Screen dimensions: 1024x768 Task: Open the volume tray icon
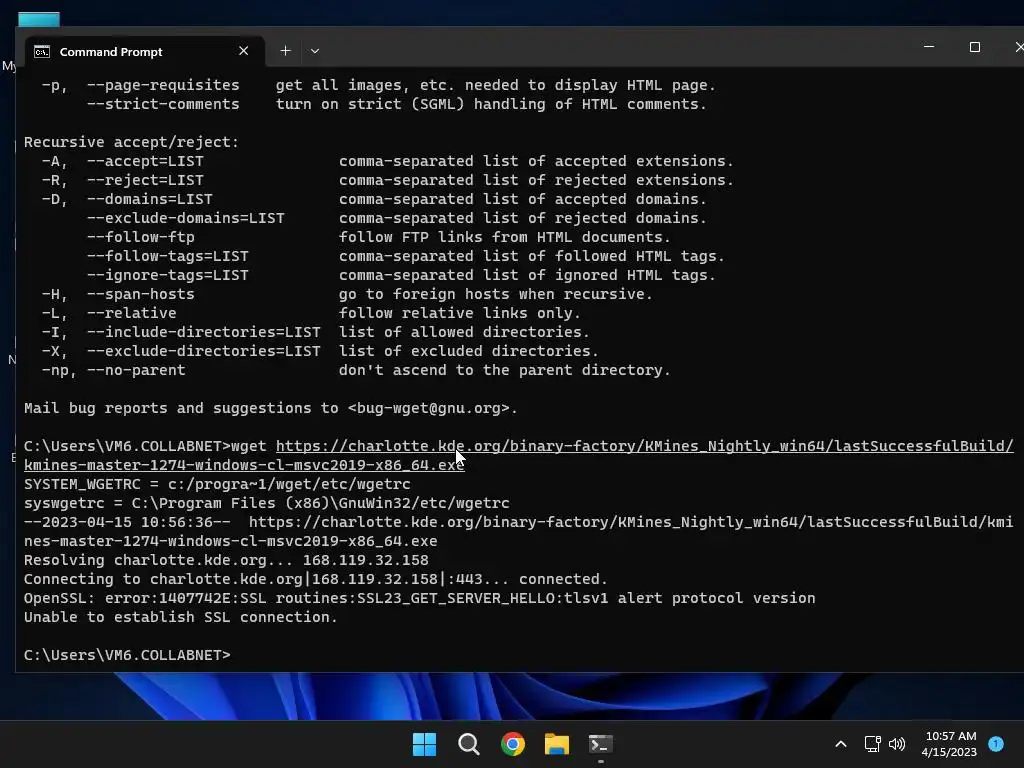click(x=897, y=744)
